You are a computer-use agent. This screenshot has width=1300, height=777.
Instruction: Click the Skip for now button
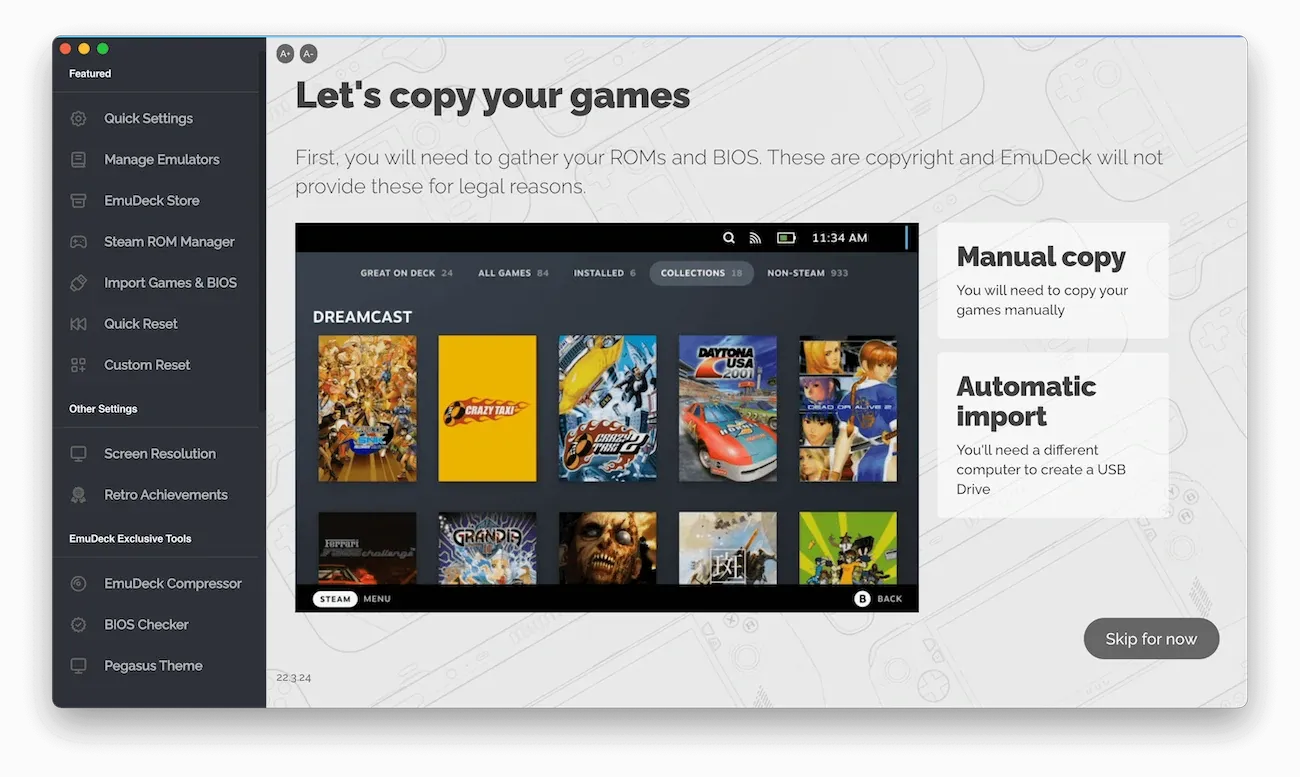1151,639
